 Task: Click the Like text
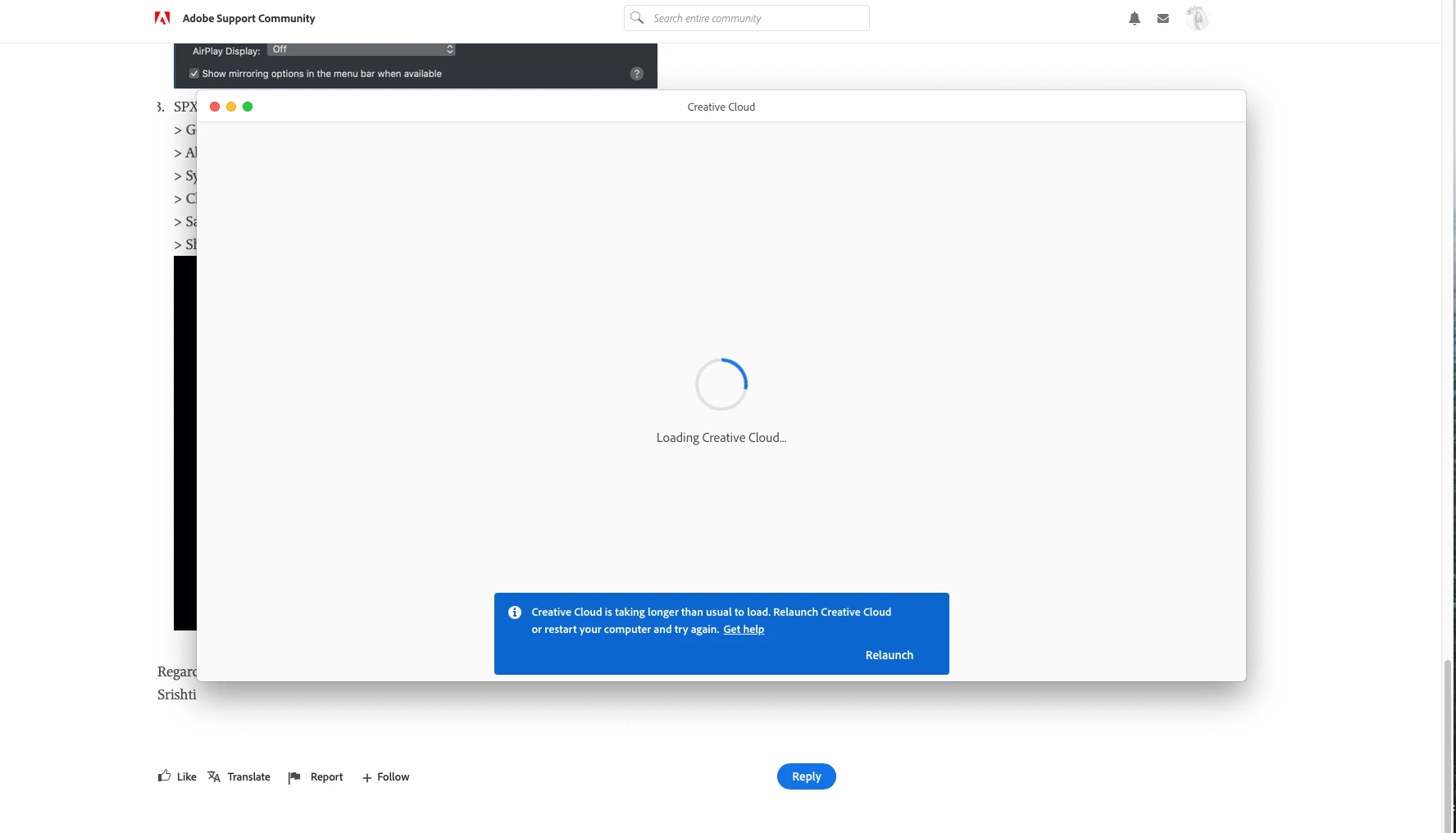point(187,777)
